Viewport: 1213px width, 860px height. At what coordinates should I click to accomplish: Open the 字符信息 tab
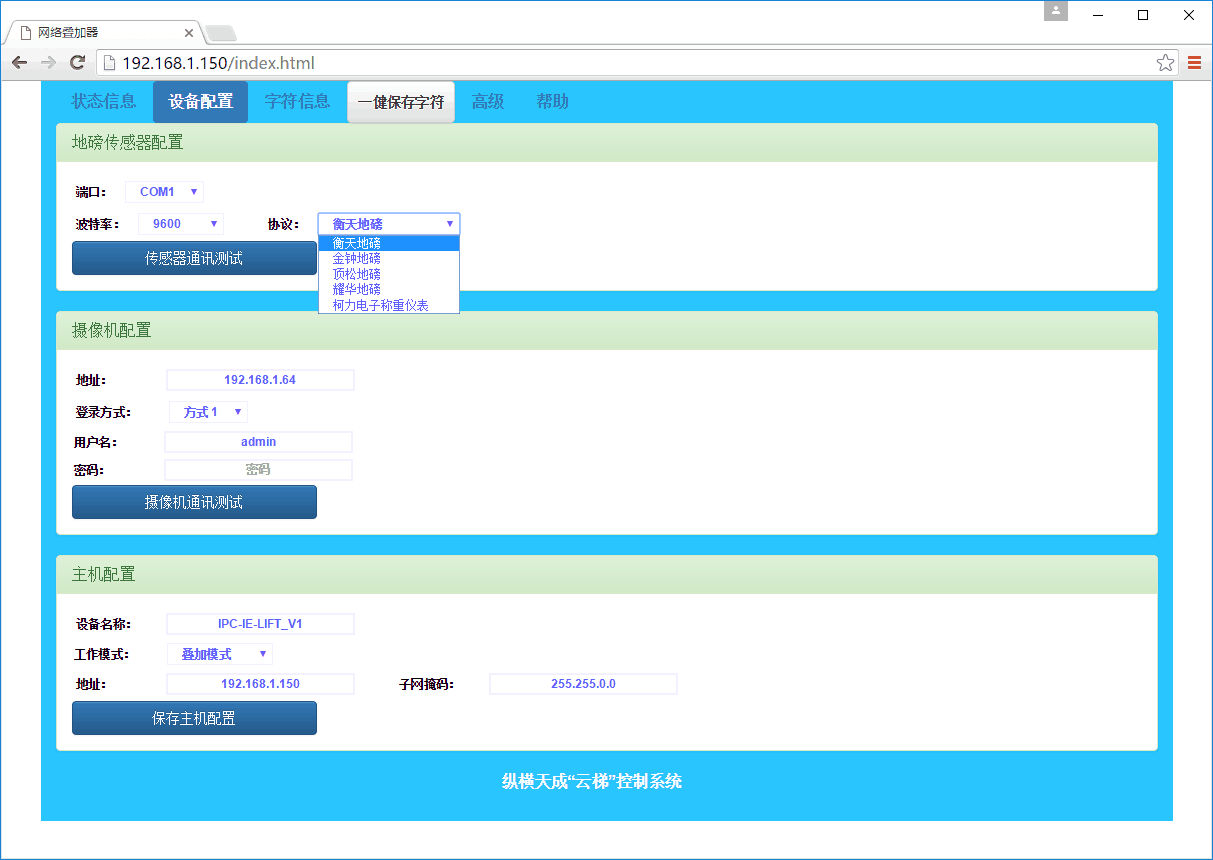(297, 102)
